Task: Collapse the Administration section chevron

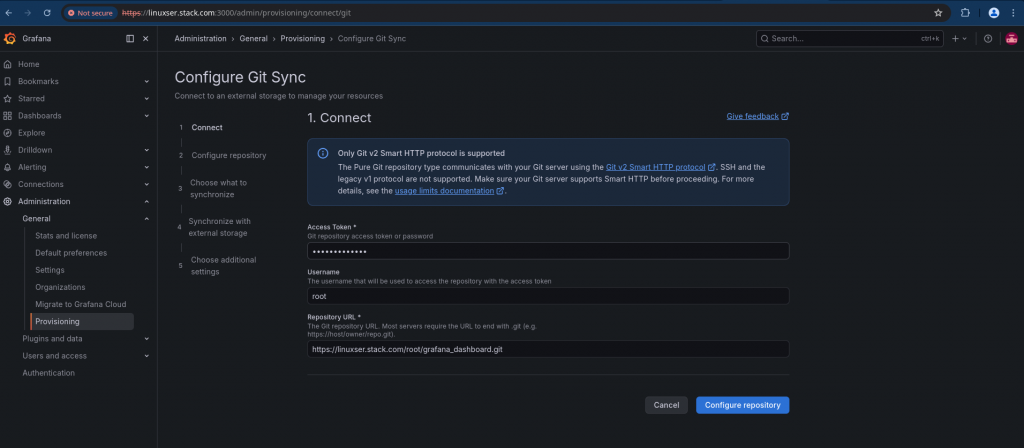Action: tap(146, 201)
